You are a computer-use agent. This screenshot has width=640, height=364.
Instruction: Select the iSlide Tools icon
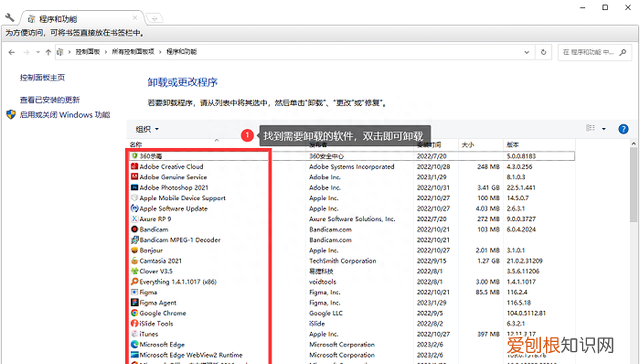(x=135, y=323)
